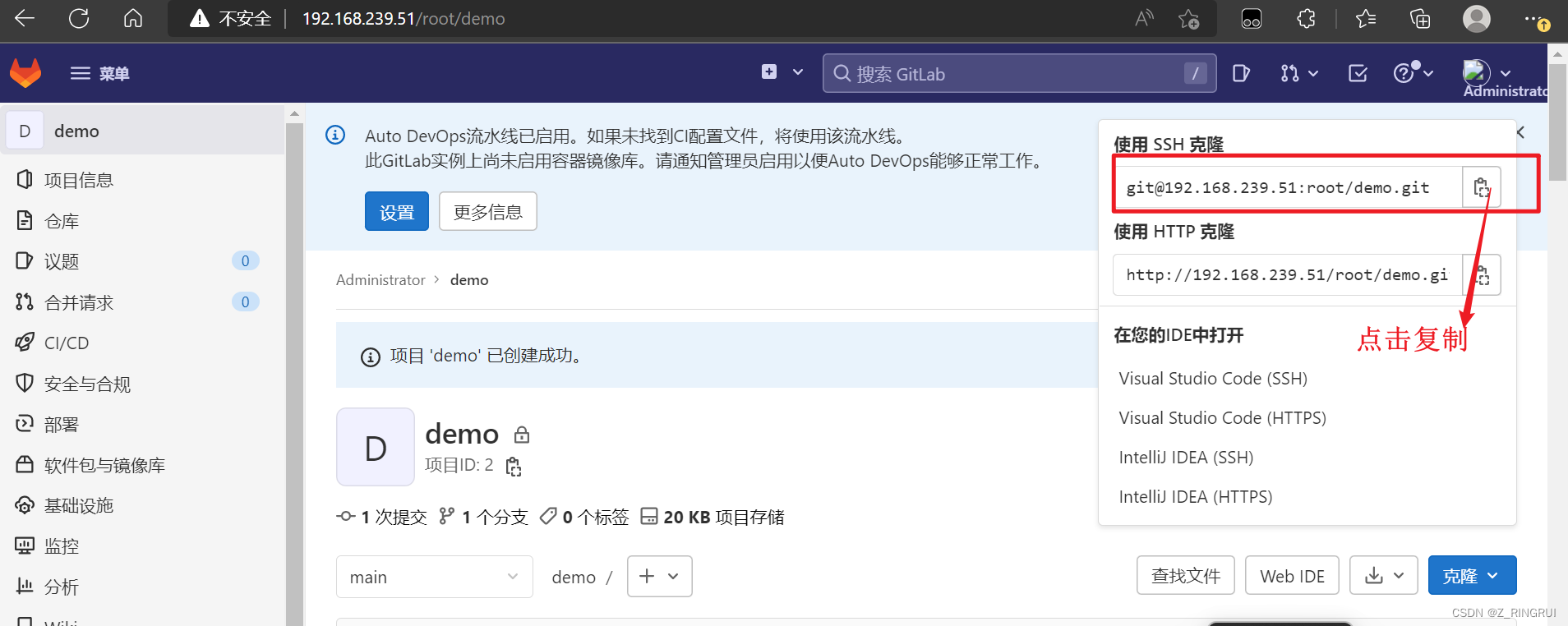Open 监控 in sidebar
This screenshot has height=626, width=1568.
coord(62,546)
